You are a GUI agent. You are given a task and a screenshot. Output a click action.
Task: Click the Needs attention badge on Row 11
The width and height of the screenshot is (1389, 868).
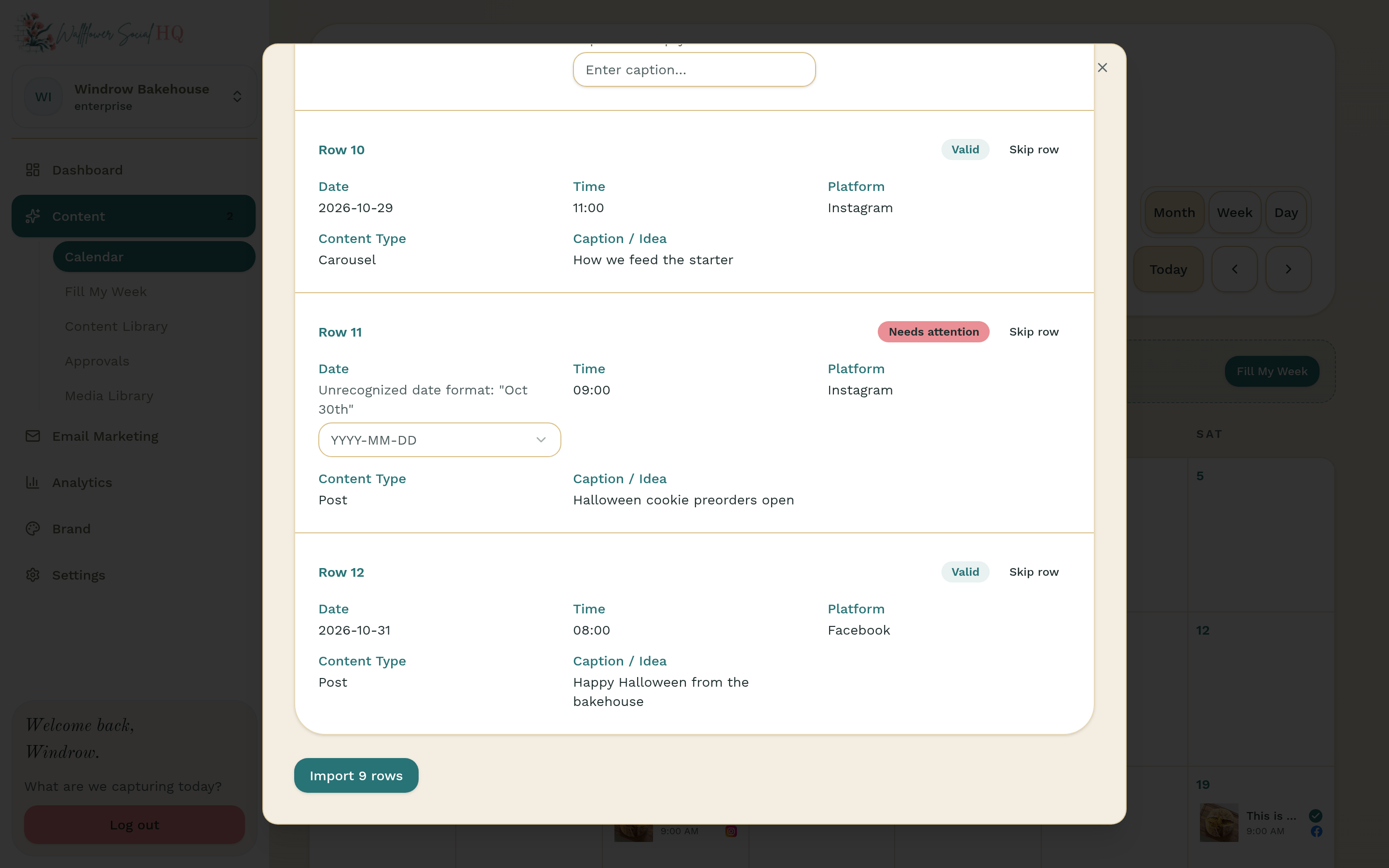[x=933, y=332]
